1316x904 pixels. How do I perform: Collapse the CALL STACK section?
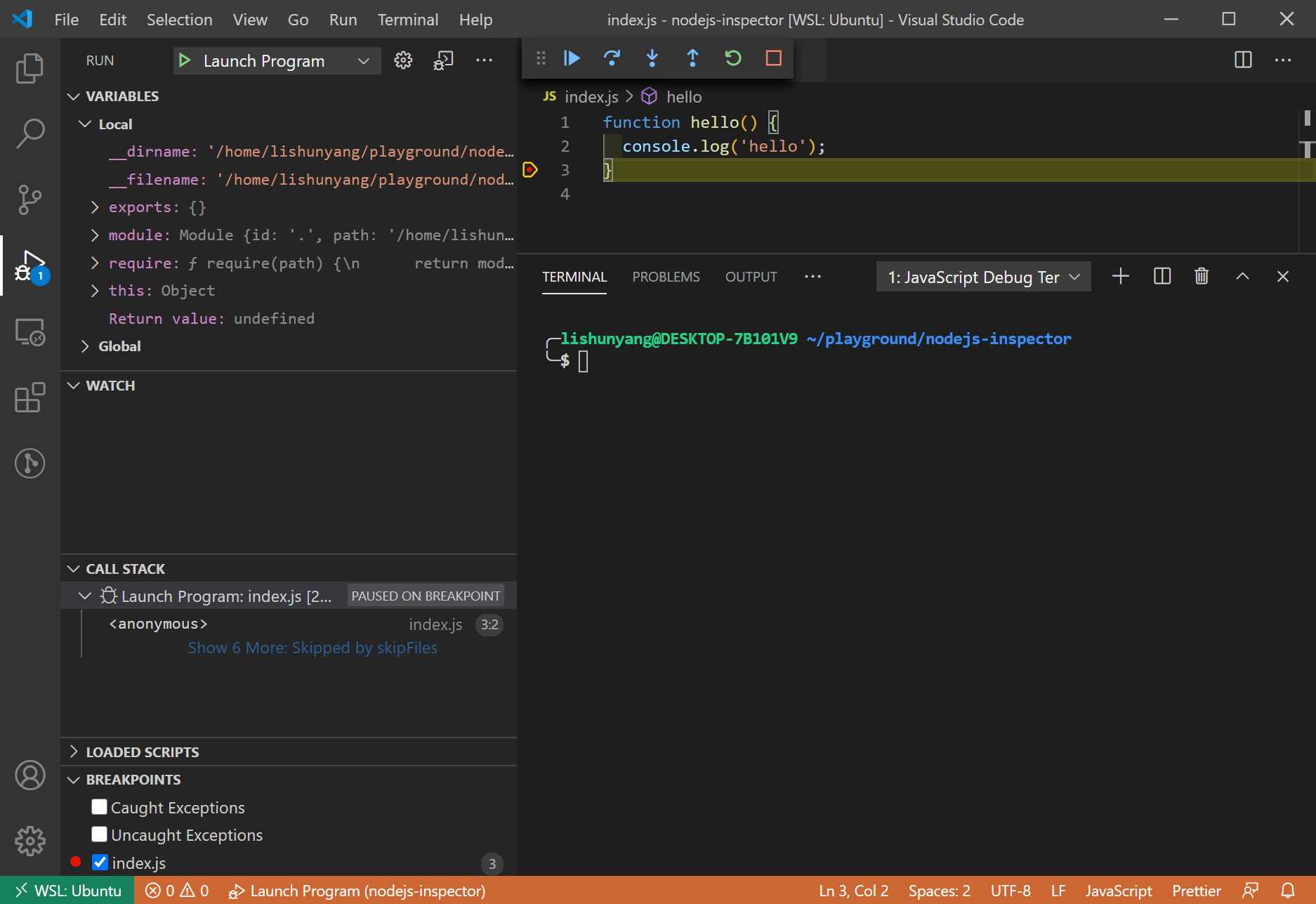pyautogui.click(x=74, y=569)
